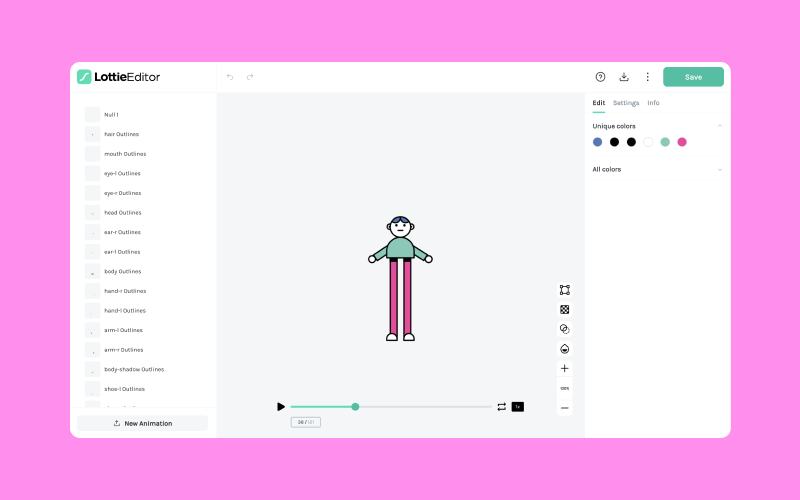Select the first black color swatch
Image resolution: width=800 pixels, height=500 pixels.
point(614,142)
